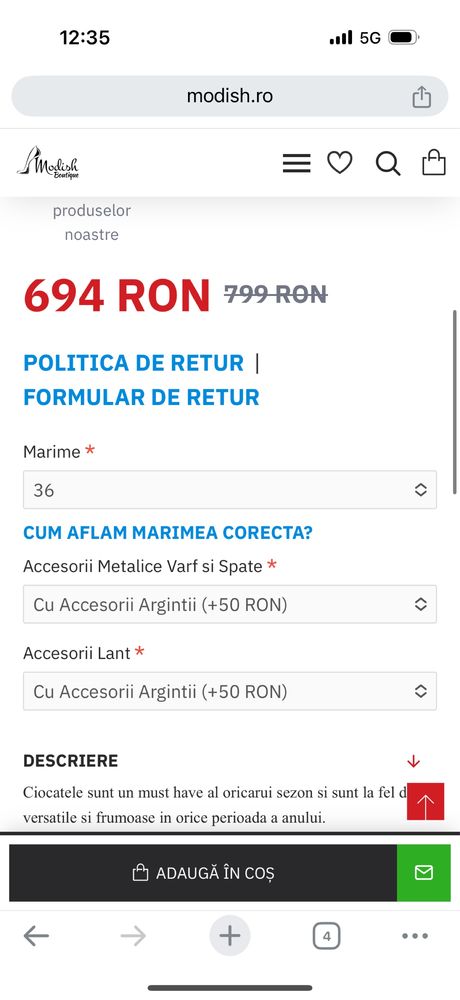Go to Modish Boutique logo home
460x1000 pixels.
pos(48,163)
